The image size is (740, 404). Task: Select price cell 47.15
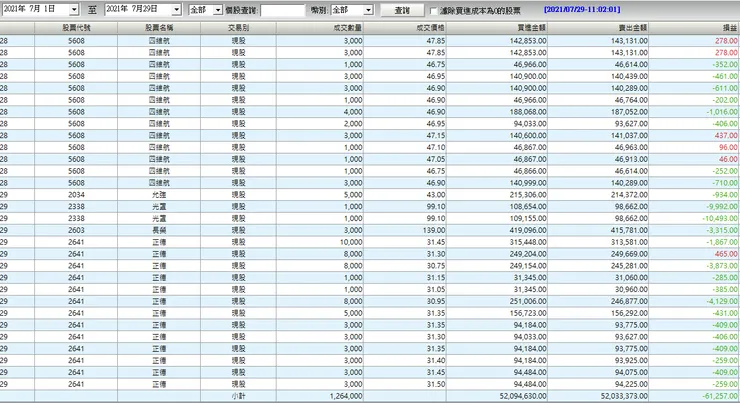click(436, 135)
